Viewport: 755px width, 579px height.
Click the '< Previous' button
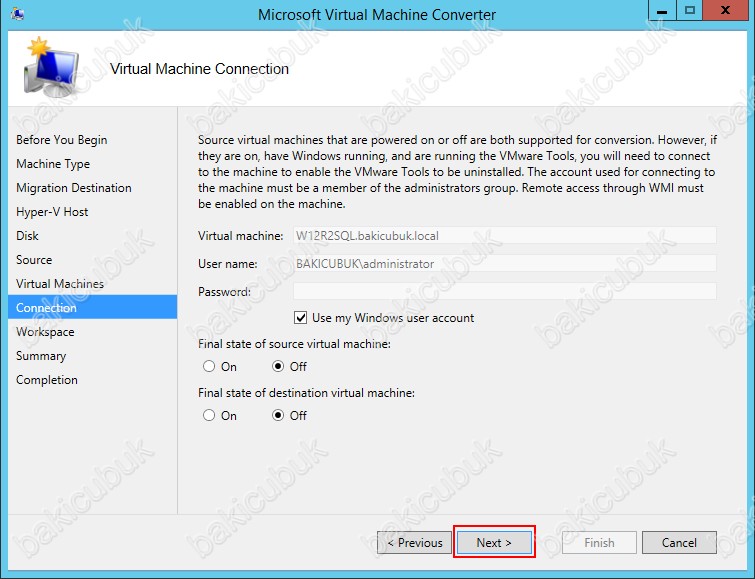point(414,543)
